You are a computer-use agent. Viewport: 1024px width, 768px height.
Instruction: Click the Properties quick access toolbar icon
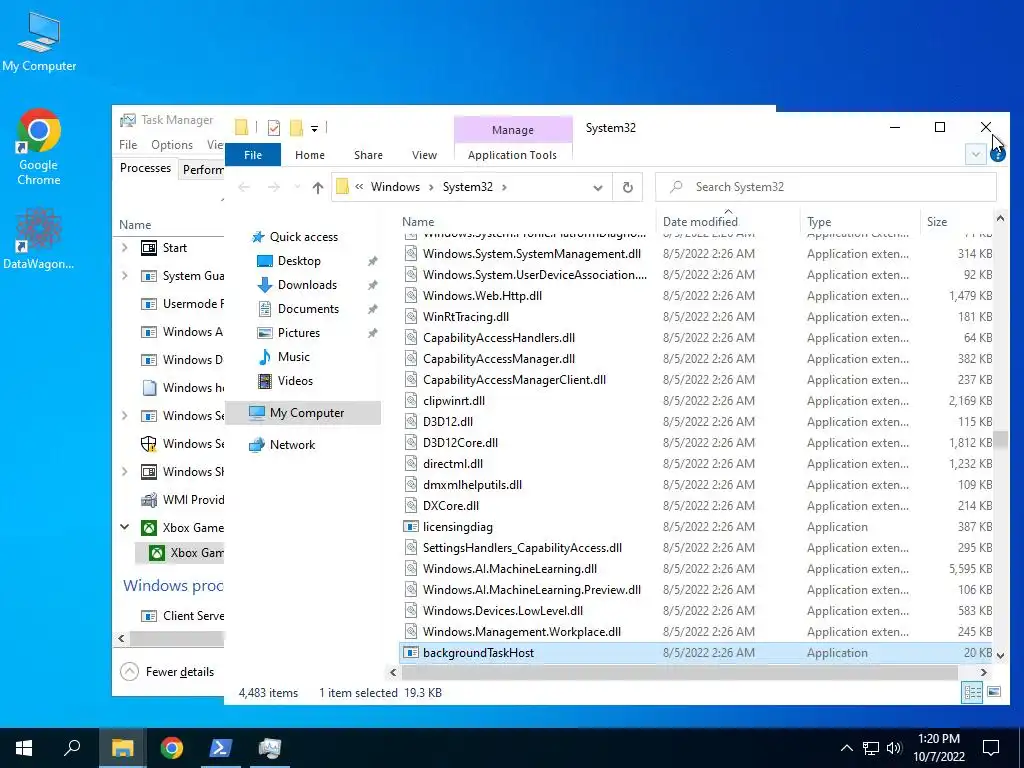tap(274, 128)
